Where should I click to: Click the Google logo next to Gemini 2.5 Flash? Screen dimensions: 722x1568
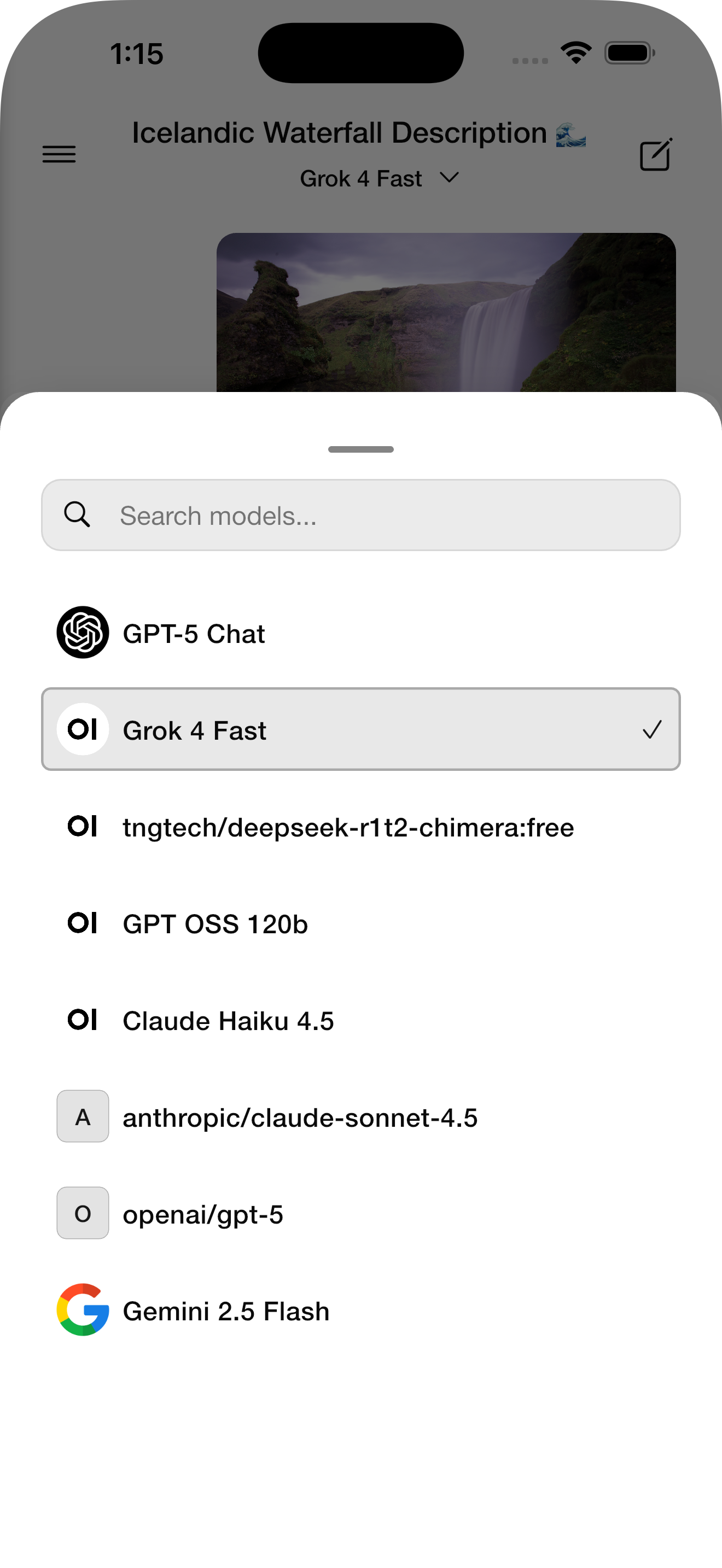pos(83,1310)
